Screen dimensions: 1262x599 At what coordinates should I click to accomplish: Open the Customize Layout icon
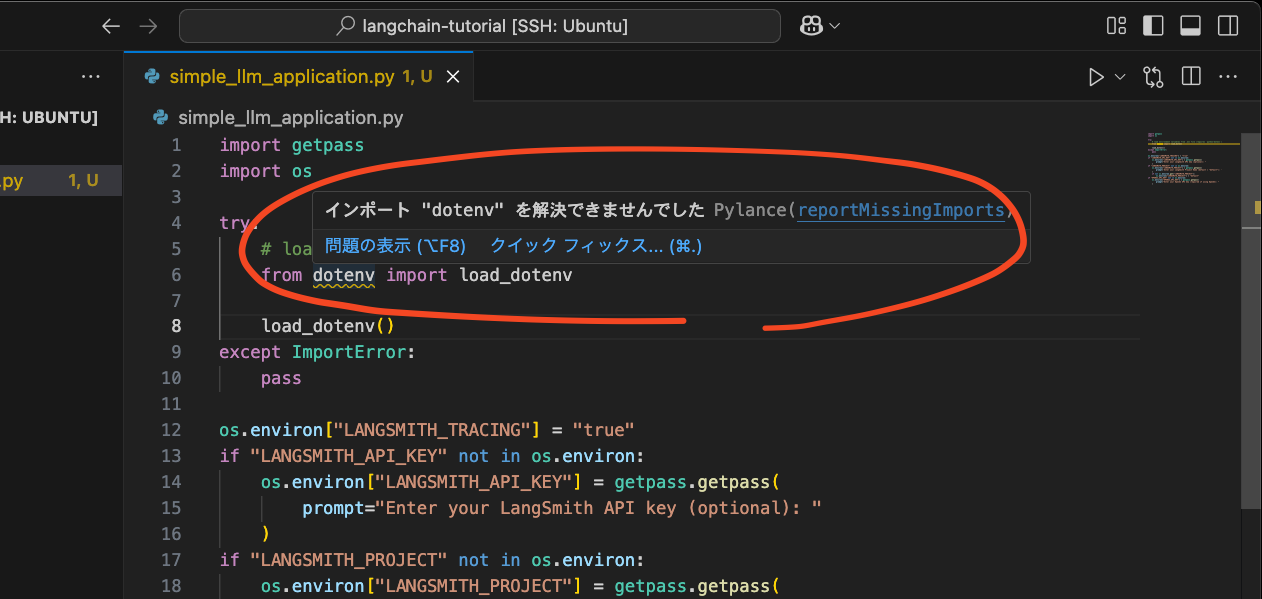click(x=1117, y=27)
